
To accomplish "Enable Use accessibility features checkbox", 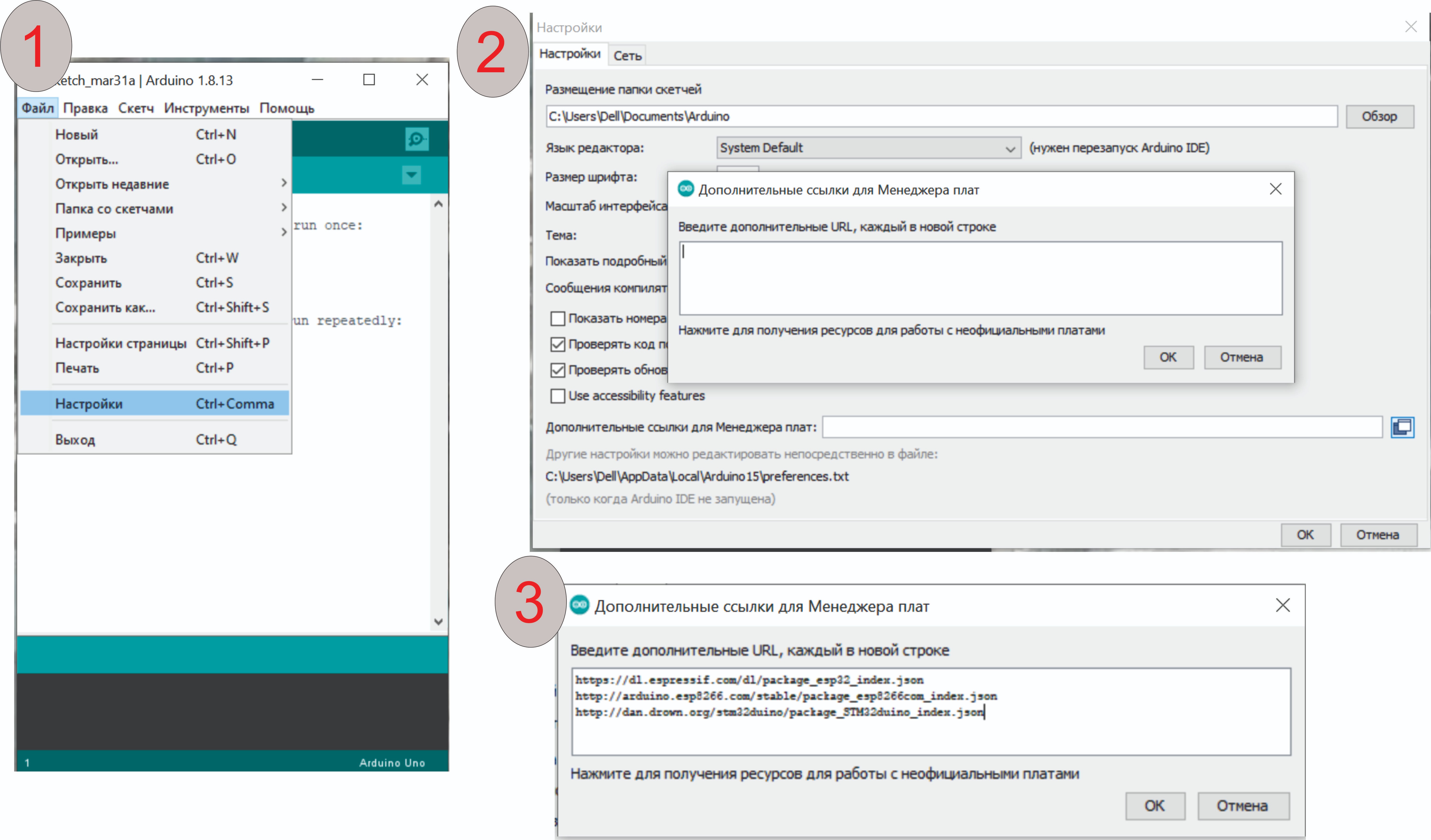I will [x=558, y=396].
